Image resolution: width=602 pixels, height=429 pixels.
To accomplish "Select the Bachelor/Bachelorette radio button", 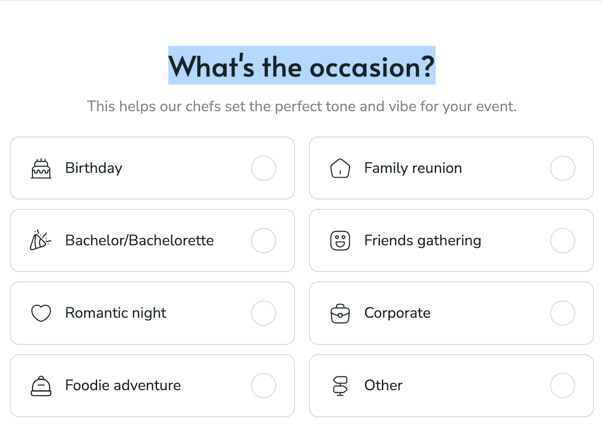I will (x=263, y=241).
